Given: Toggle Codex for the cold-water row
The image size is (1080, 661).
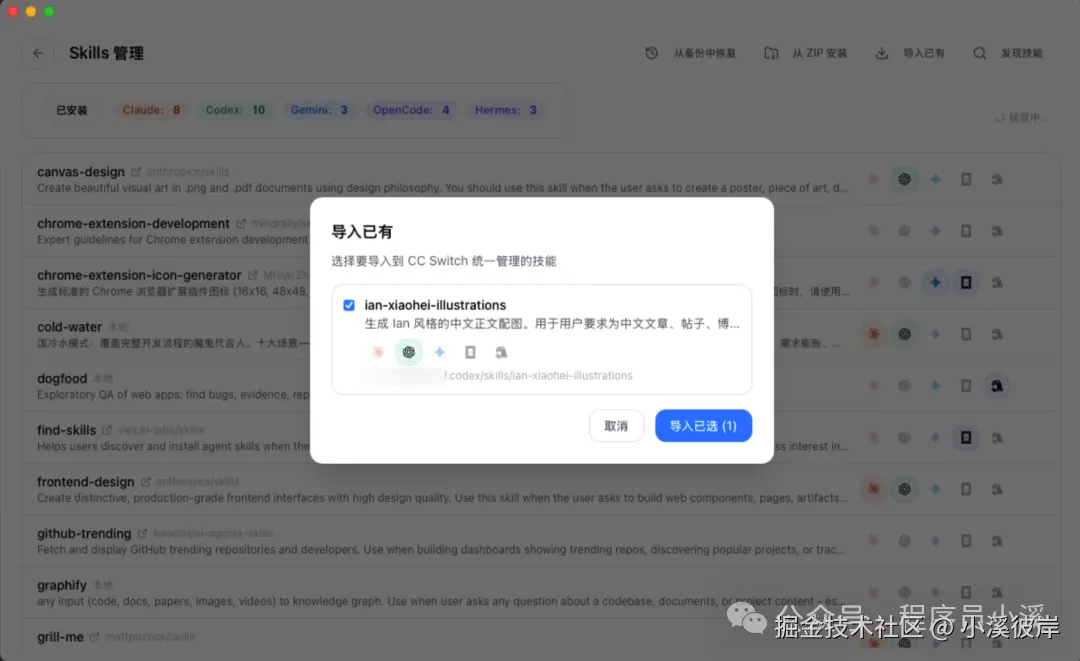Looking at the screenshot, I should (904, 334).
